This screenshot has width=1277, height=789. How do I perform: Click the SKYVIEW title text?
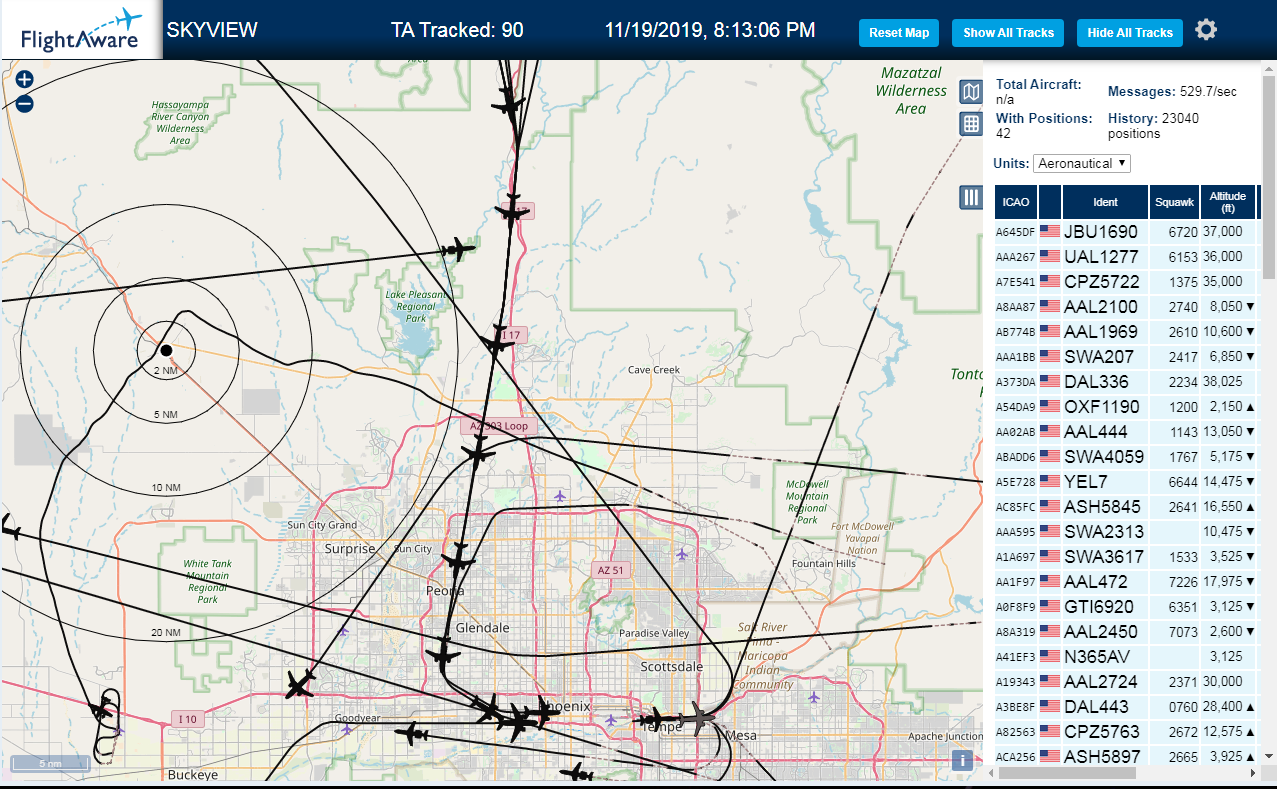(x=212, y=30)
